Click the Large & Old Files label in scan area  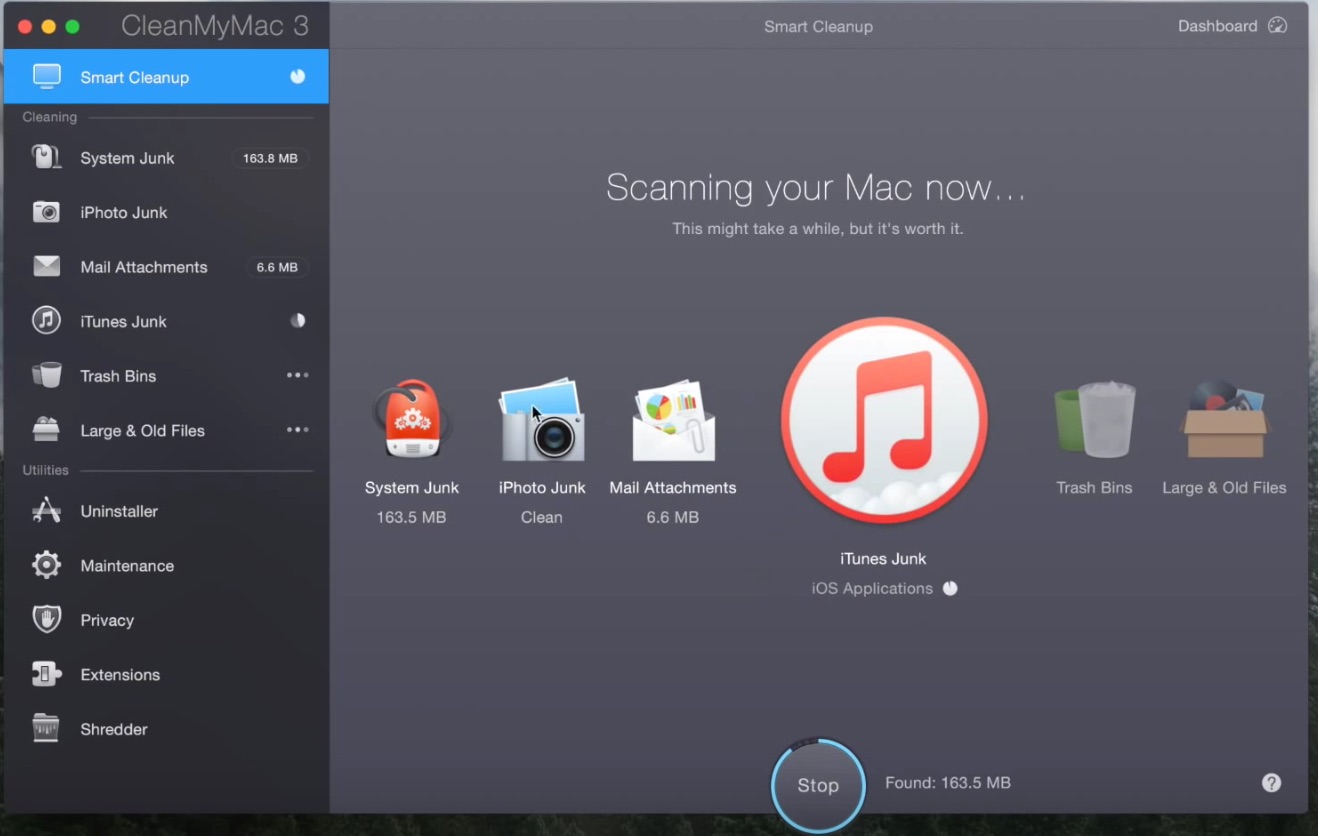pyautogui.click(x=1224, y=488)
